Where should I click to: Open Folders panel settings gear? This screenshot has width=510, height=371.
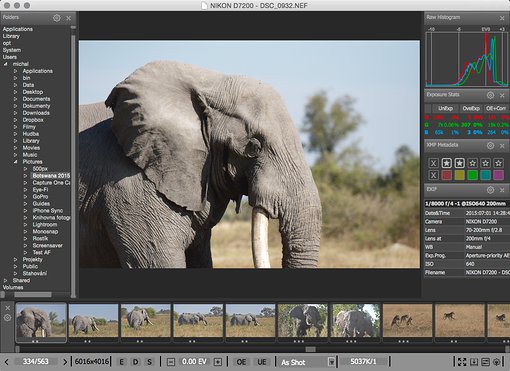pos(57,18)
